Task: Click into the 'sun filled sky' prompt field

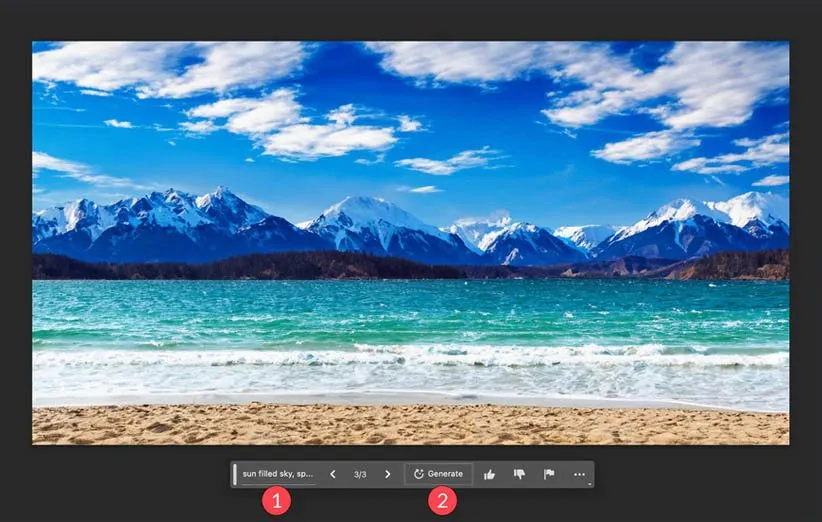Action: click(277, 474)
